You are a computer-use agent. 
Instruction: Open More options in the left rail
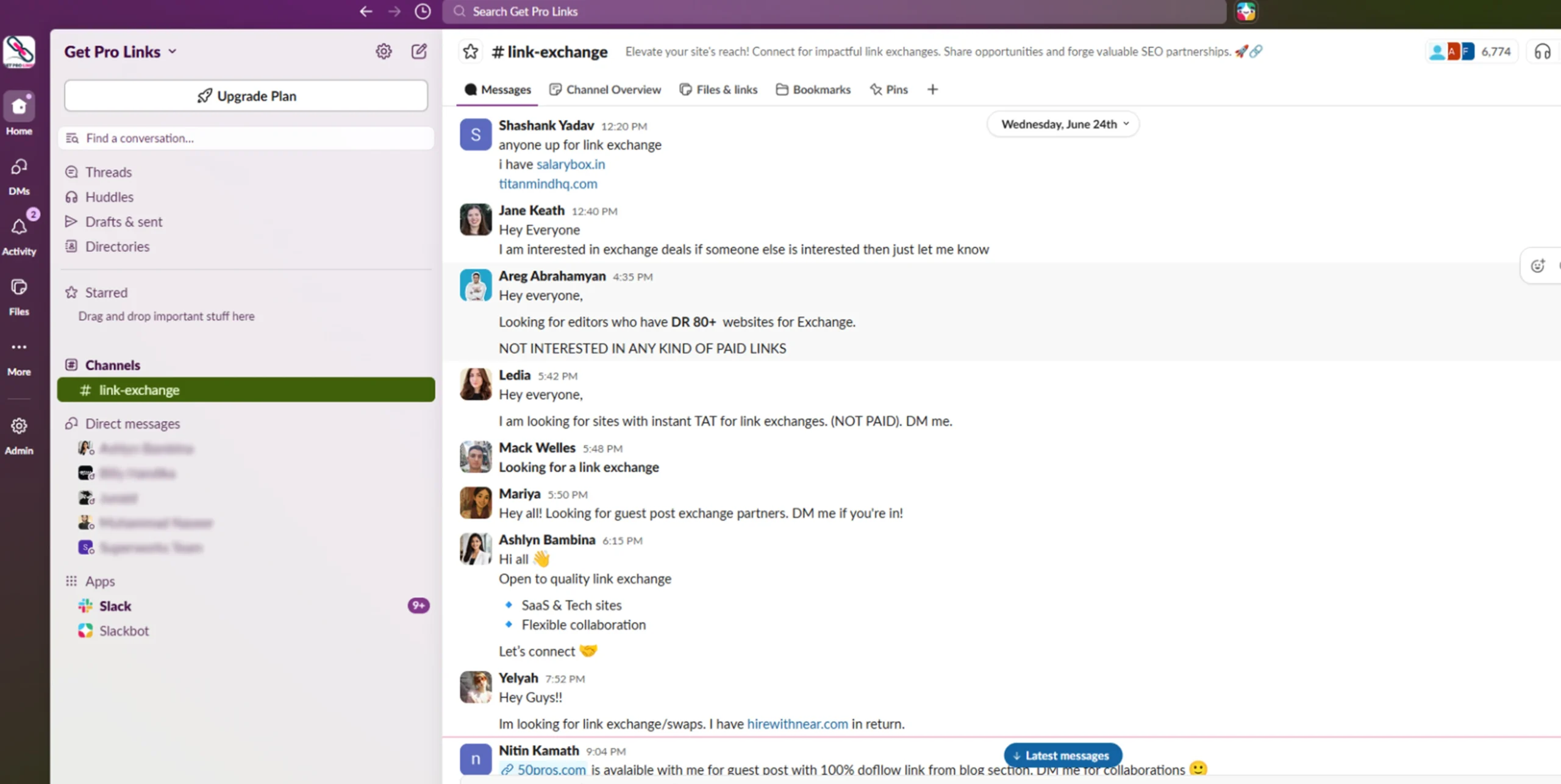coord(19,357)
